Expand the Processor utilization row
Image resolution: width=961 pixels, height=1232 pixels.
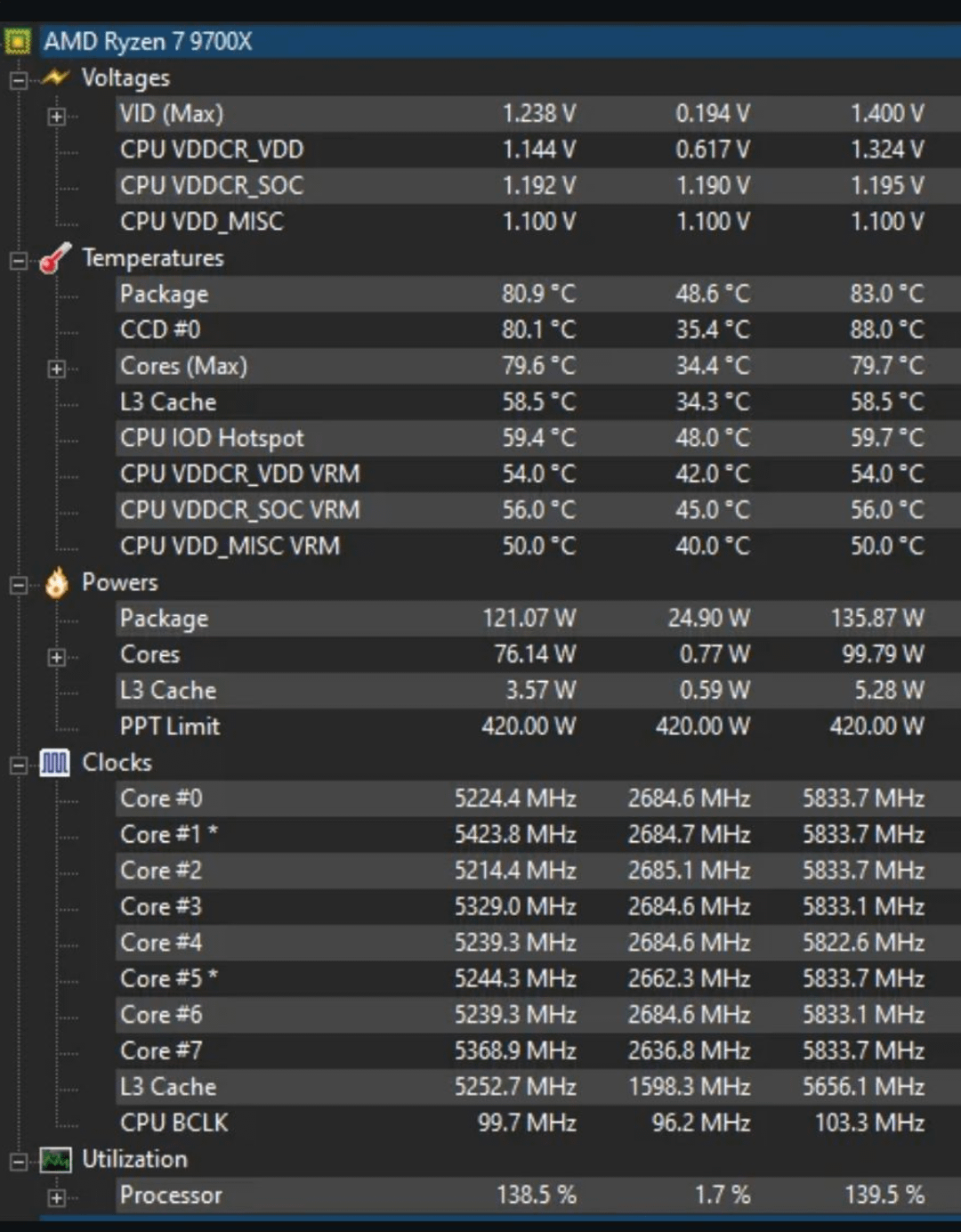point(56,1197)
